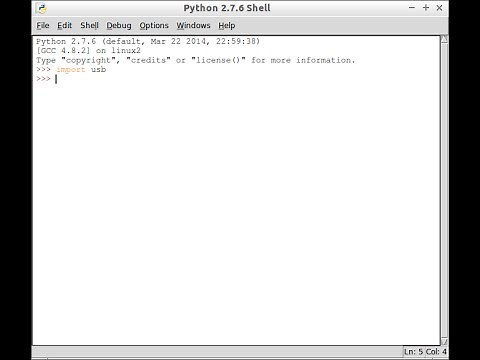This screenshot has height=360, width=480.
Task: Click the 'Ln: 5' status indicator
Action: (413, 352)
